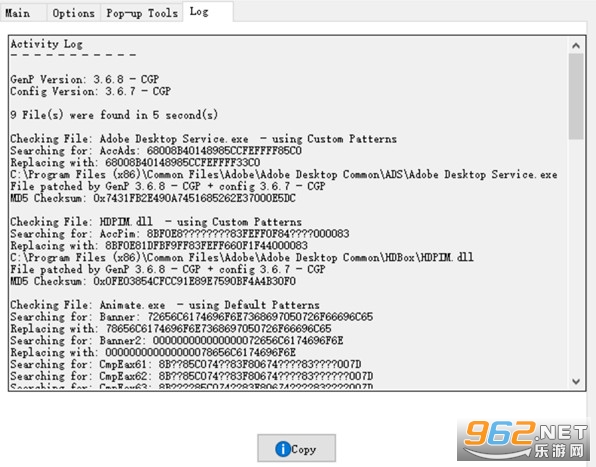596x467 pixels.
Task: Click the Checking File HDPIM.dll line
Action: [156, 222]
